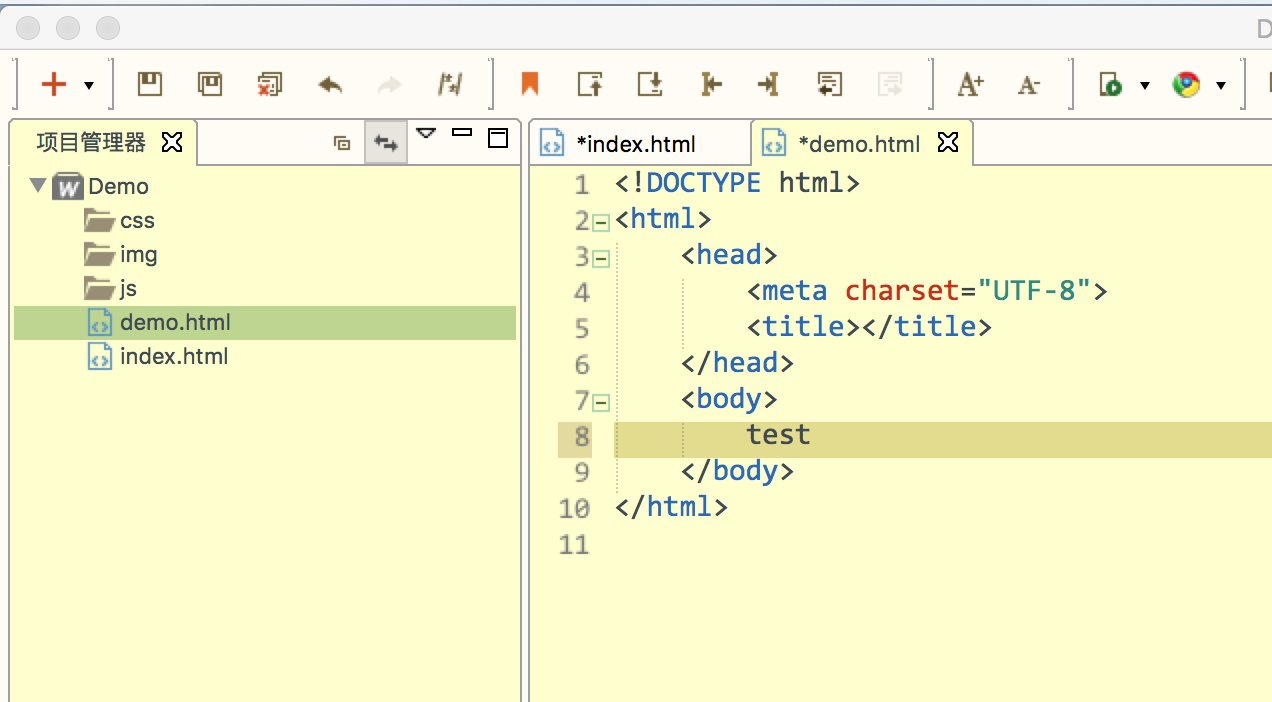
Task: Click the Collapse All icon in project panel
Action: 342,143
